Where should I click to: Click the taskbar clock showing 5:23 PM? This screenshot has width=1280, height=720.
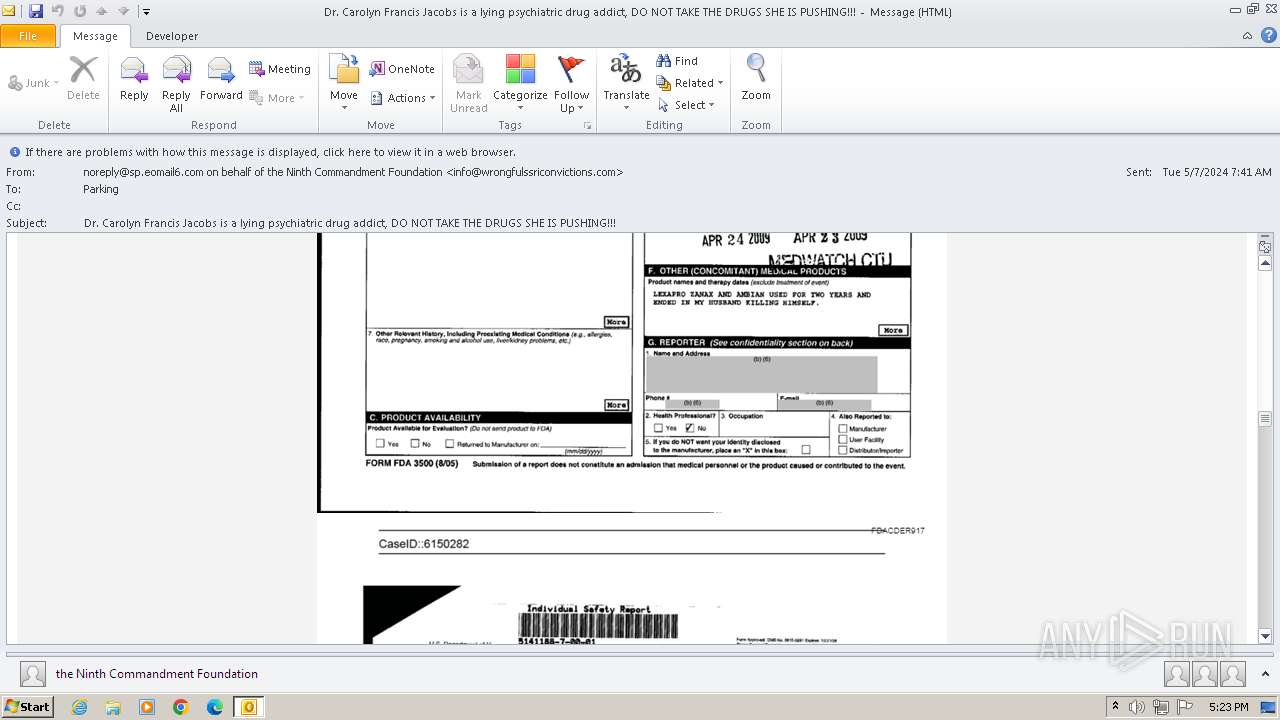[1228, 707]
